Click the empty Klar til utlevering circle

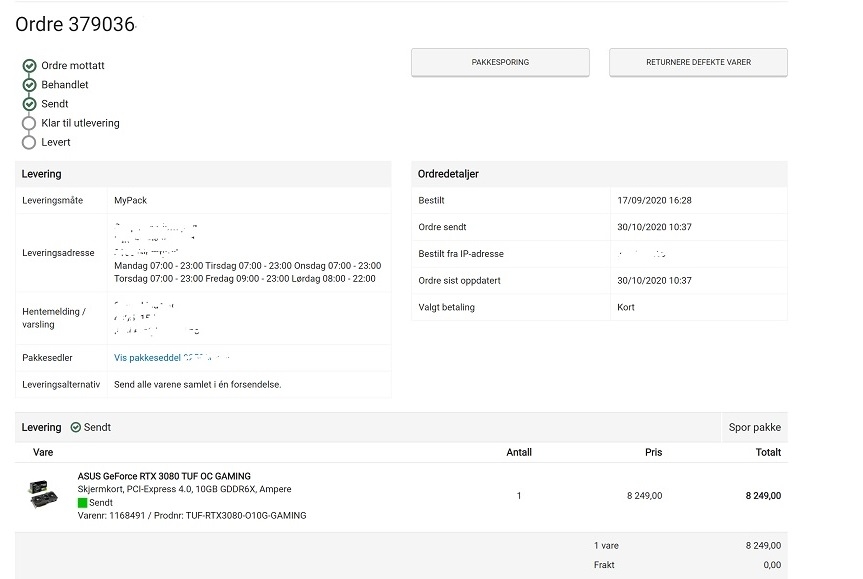(x=29, y=123)
